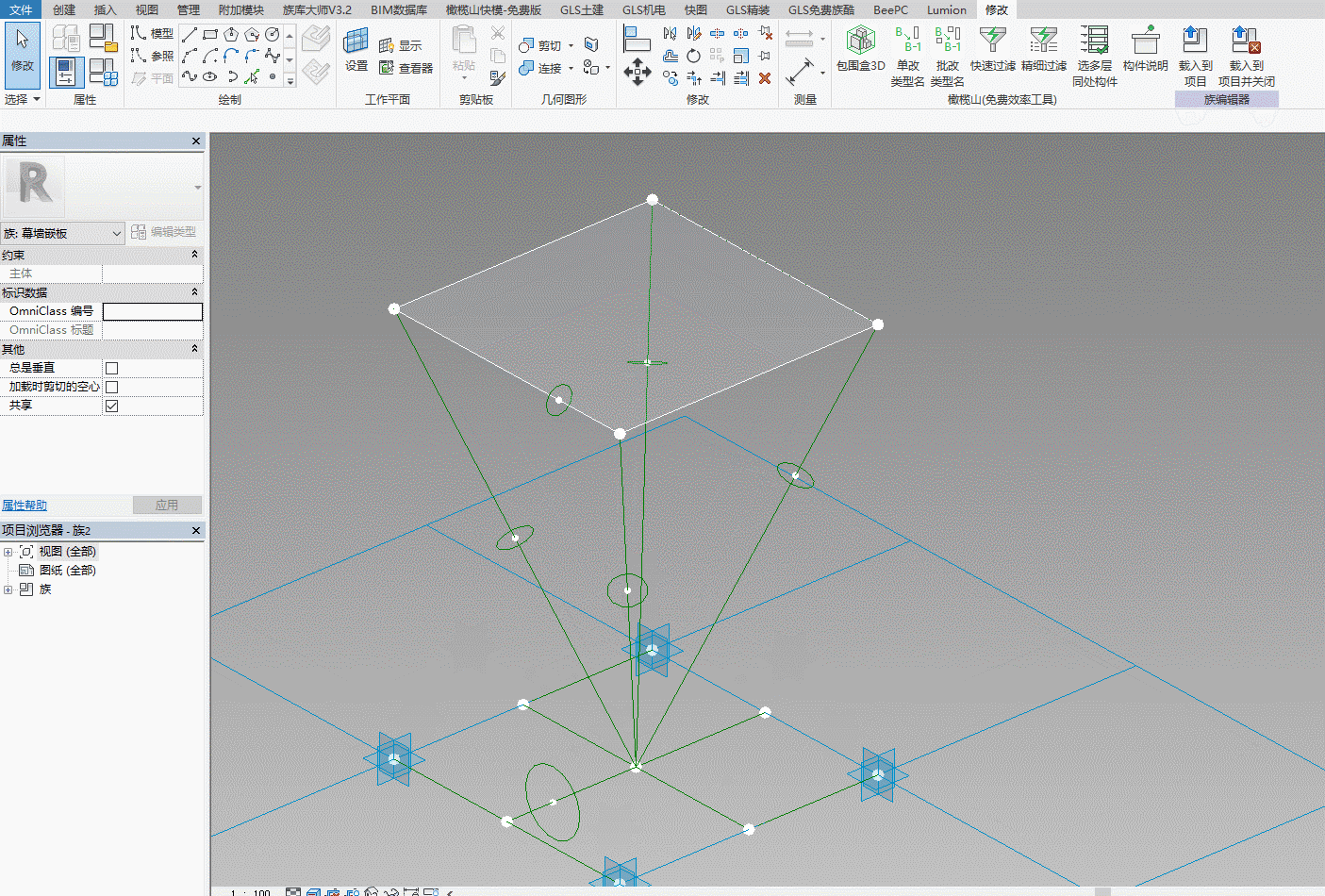
Task: Click 载入到项目 load into project
Action: [1195, 57]
